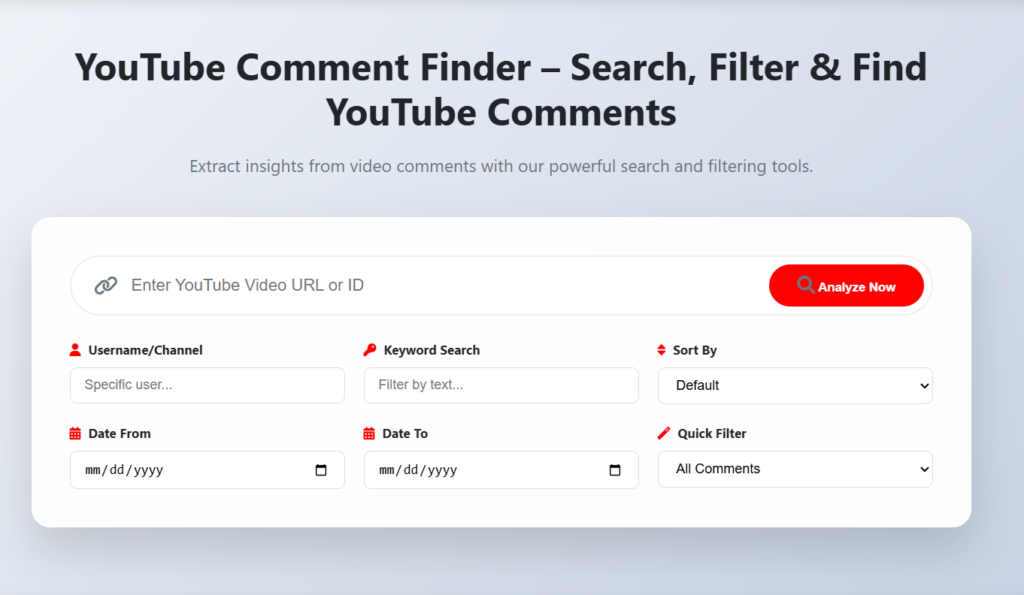Image resolution: width=1024 pixels, height=595 pixels.
Task: Open the Date To calendar picker icon
Action: point(615,470)
